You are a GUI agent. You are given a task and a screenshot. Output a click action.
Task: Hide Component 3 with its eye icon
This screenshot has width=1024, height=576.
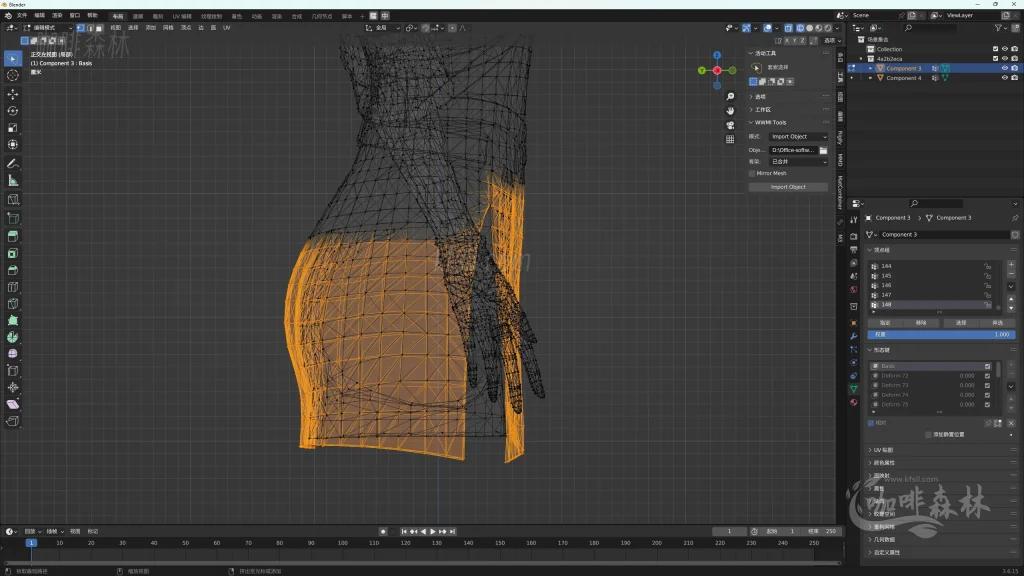(x=1004, y=68)
